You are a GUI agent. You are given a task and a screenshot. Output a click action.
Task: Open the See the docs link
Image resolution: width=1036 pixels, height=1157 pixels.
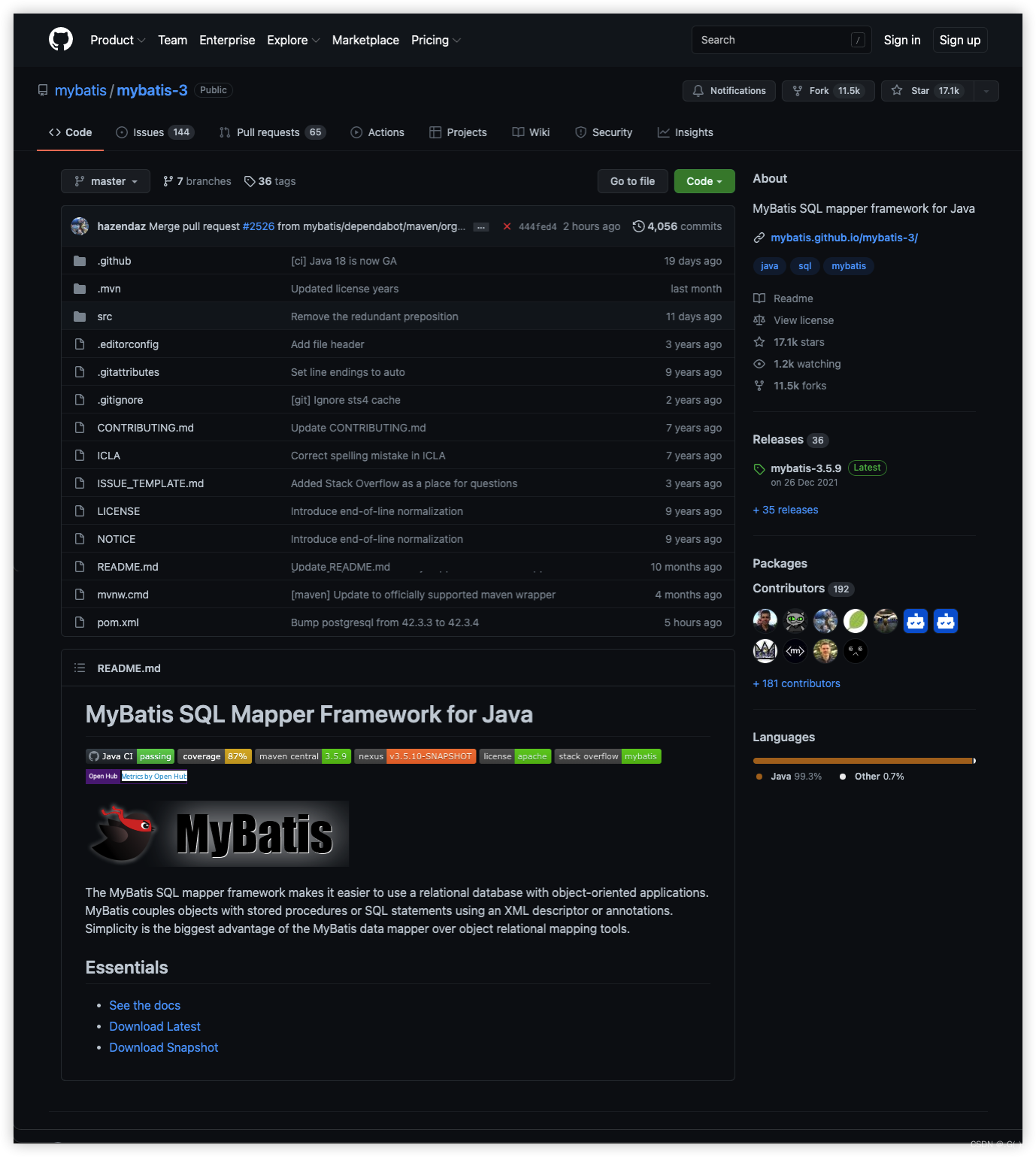point(144,1005)
